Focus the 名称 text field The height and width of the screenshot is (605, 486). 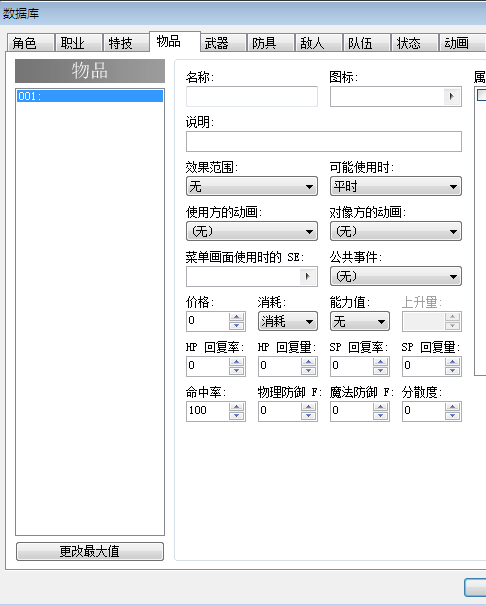pyautogui.click(x=252, y=96)
